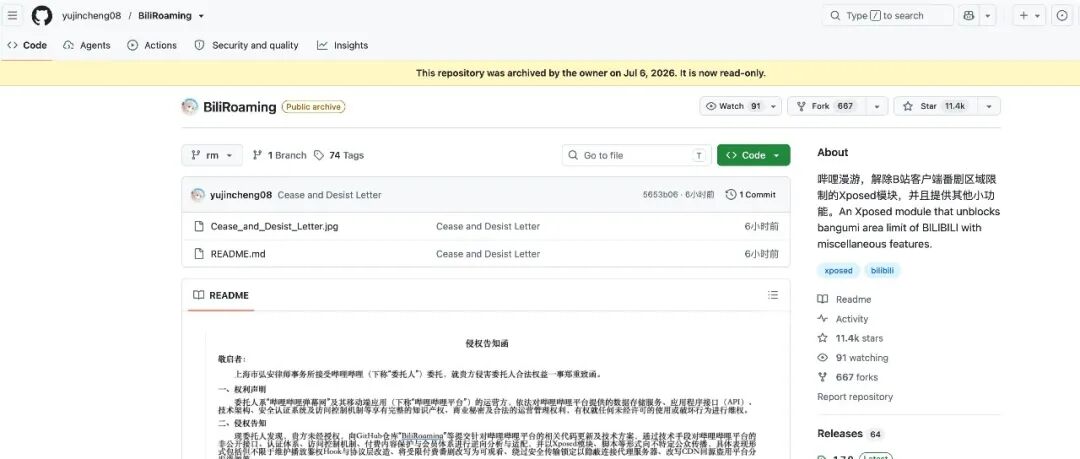Screen dimensions: 1080x459
Task: Click the file icon next to Cease_and_Desist_Letter.jpg
Action: (198, 226)
